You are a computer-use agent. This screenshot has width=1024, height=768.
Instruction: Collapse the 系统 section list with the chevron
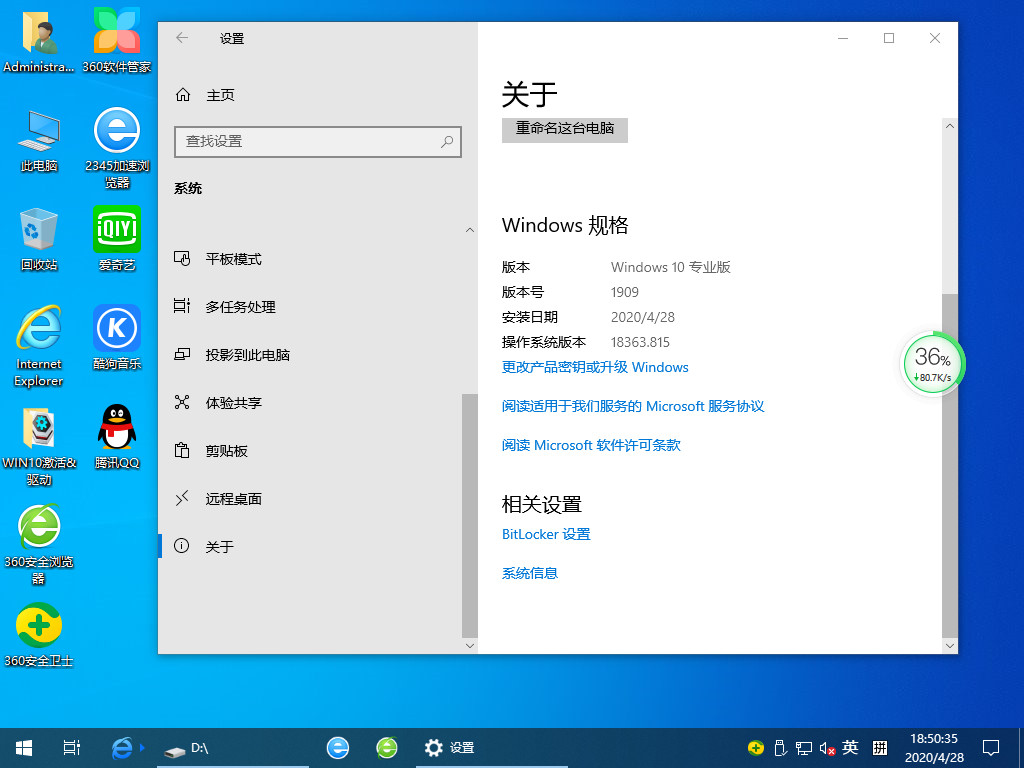(x=470, y=229)
